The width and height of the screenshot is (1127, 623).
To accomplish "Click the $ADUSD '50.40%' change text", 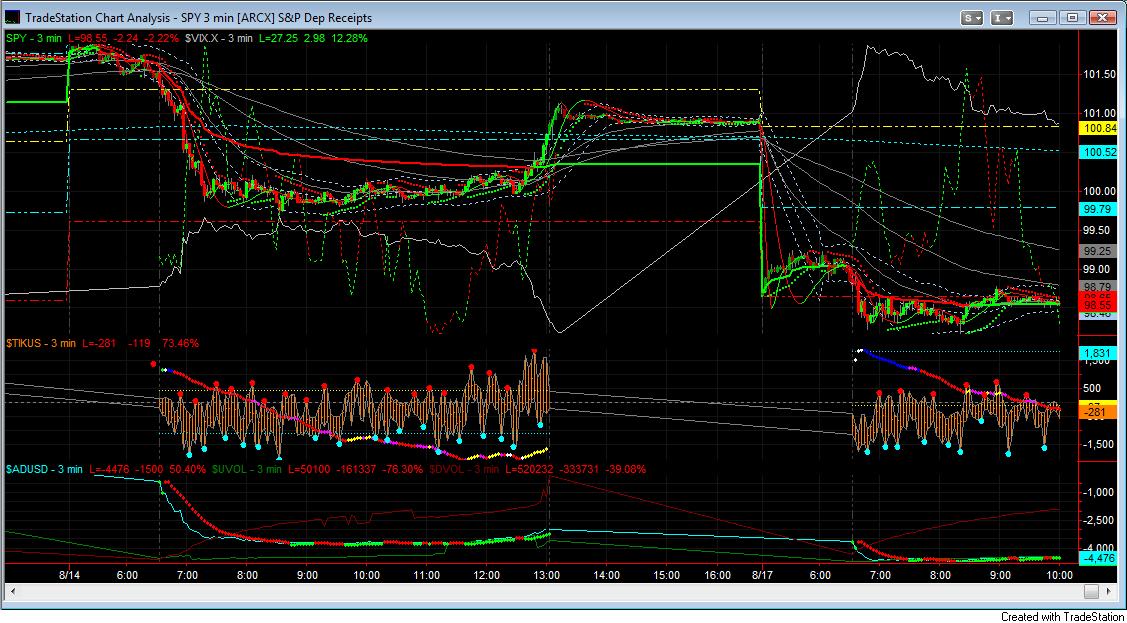I will tap(187, 469).
